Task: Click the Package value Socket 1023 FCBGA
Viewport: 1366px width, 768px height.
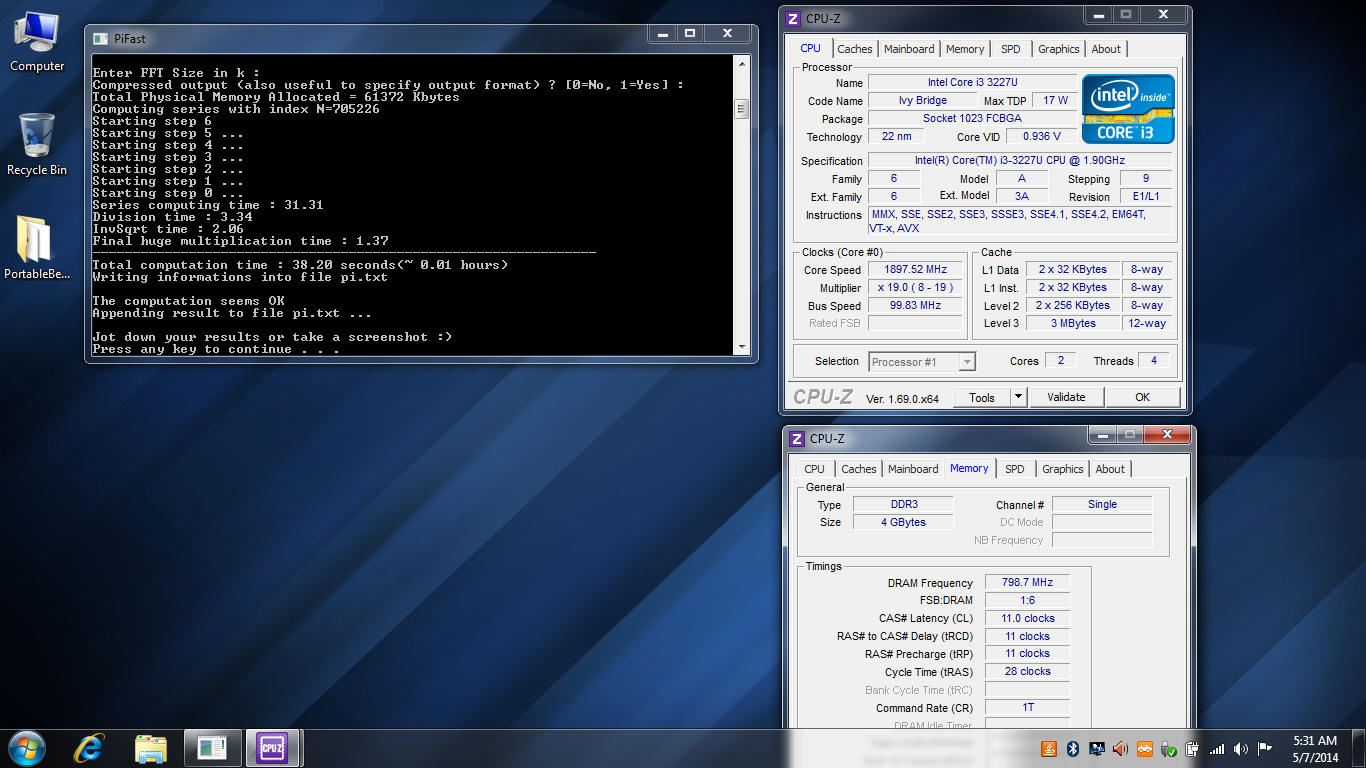Action: (x=972, y=118)
